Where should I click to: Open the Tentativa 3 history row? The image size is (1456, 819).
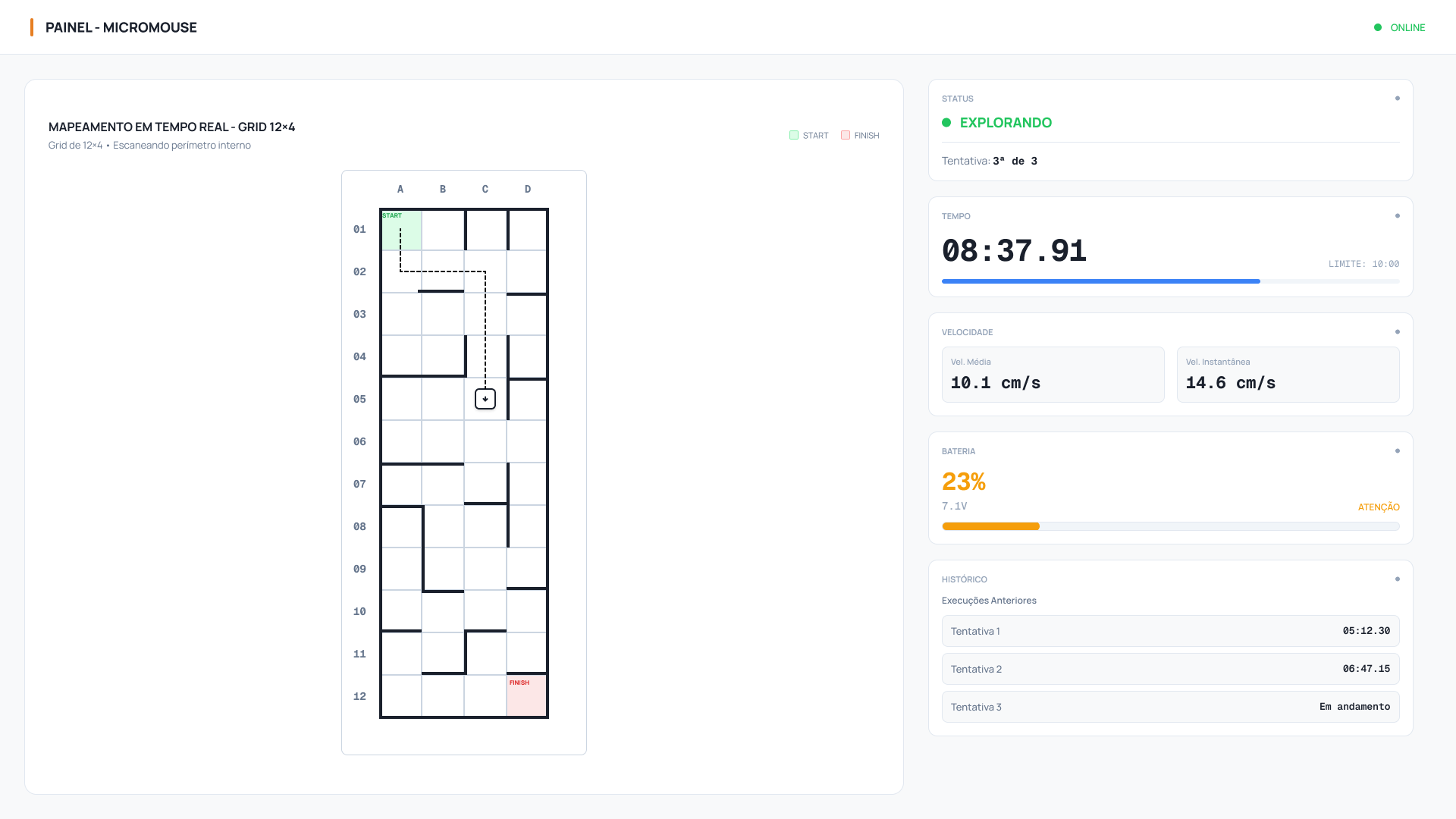coord(1171,707)
